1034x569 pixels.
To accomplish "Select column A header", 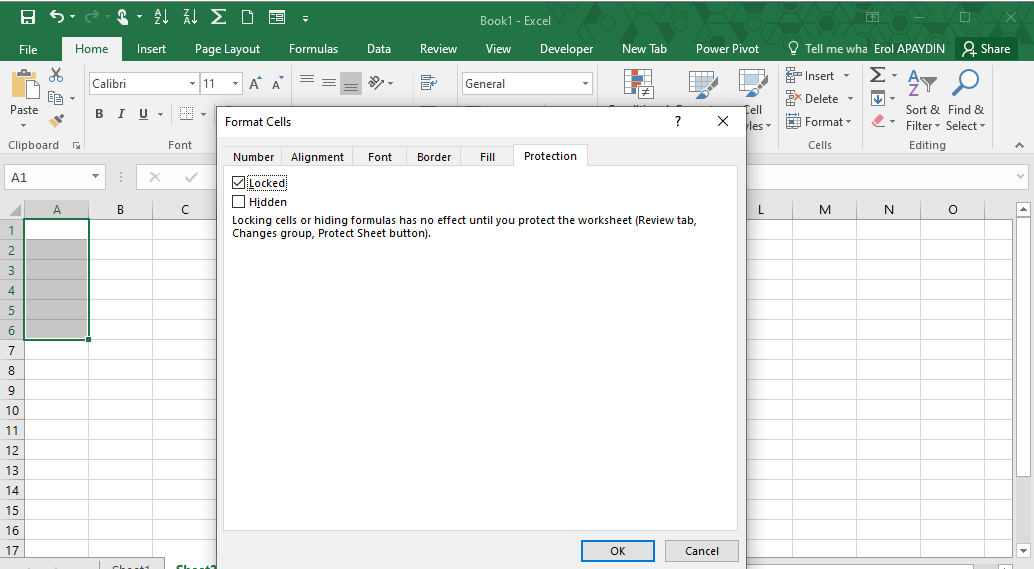I will point(57,210).
